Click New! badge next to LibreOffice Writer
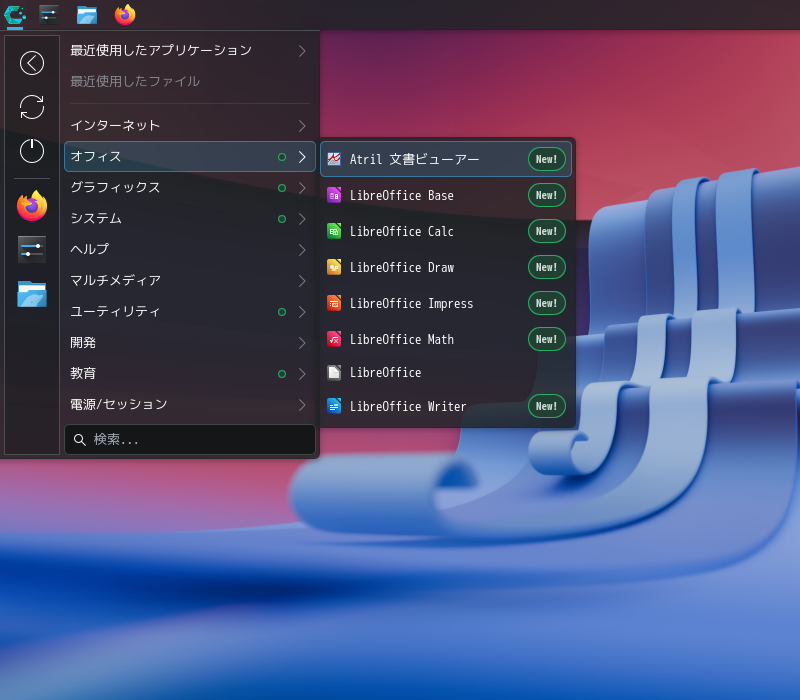Screen dimensions: 800x700 point(546,406)
